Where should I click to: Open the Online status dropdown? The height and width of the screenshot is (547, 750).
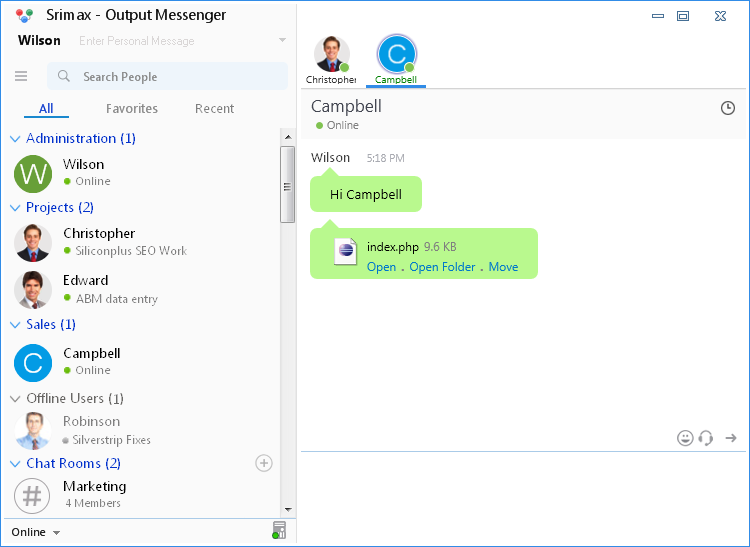(35, 532)
